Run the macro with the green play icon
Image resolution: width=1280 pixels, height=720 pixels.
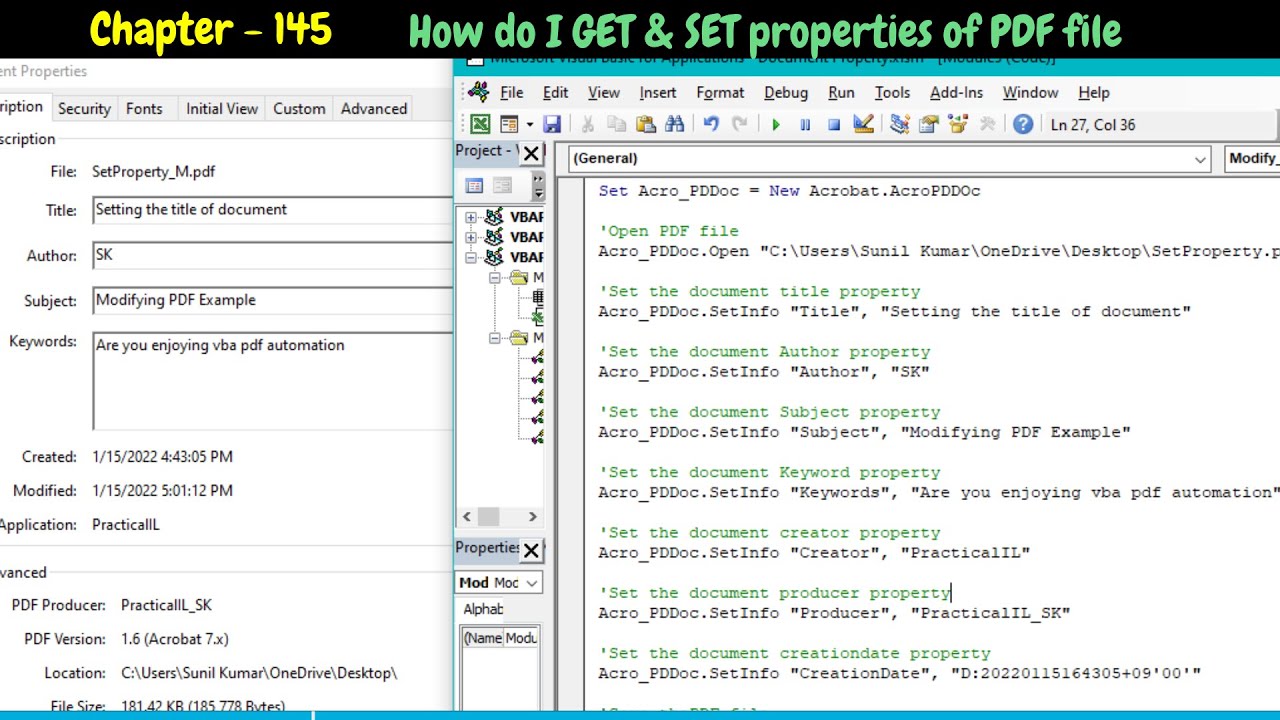[776, 124]
